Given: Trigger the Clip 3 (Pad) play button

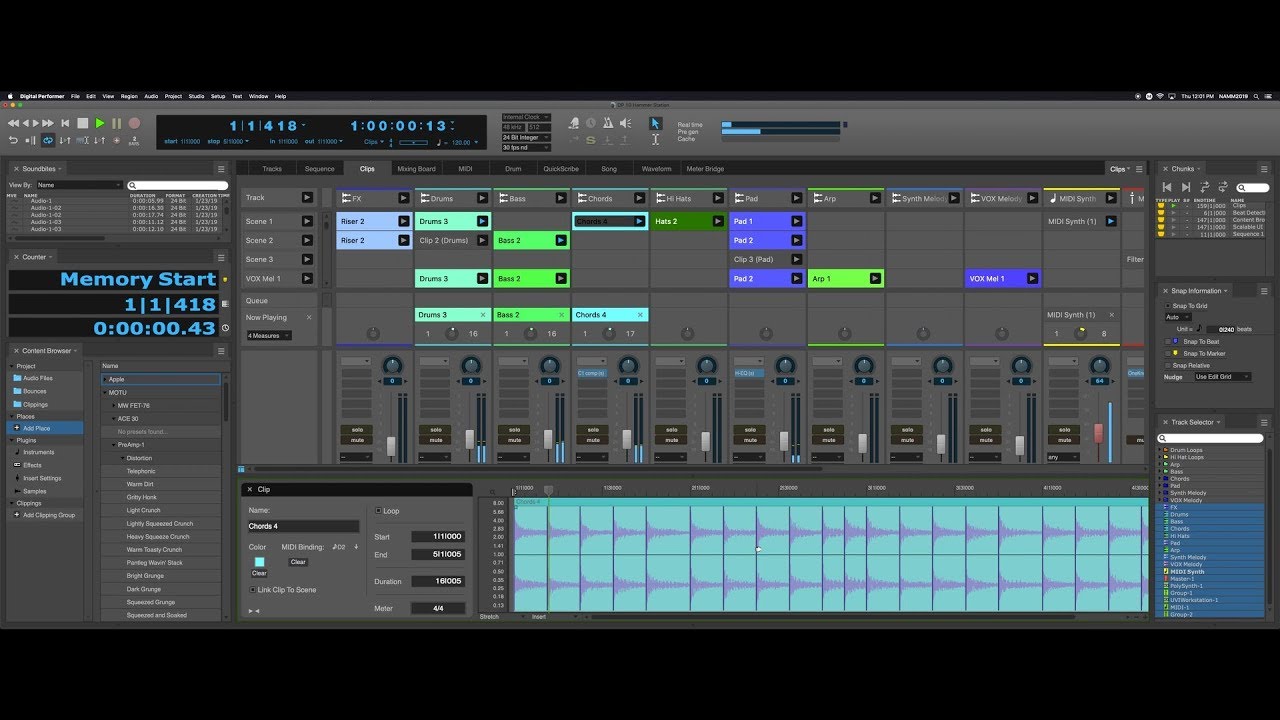Looking at the screenshot, I should pos(797,259).
